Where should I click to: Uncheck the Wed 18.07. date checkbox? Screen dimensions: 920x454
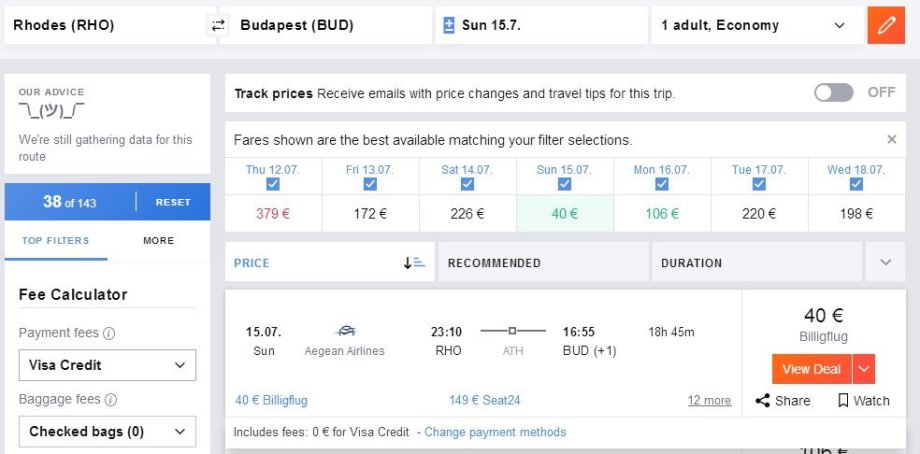click(x=856, y=184)
